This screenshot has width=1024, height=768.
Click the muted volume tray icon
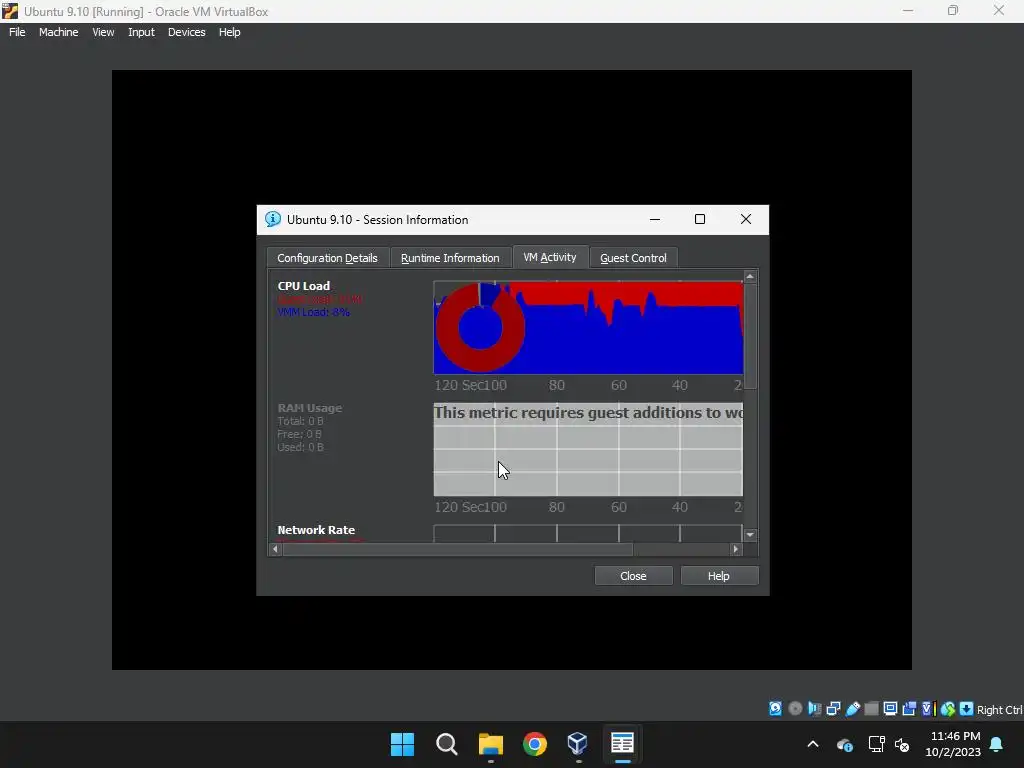click(x=902, y=744)
